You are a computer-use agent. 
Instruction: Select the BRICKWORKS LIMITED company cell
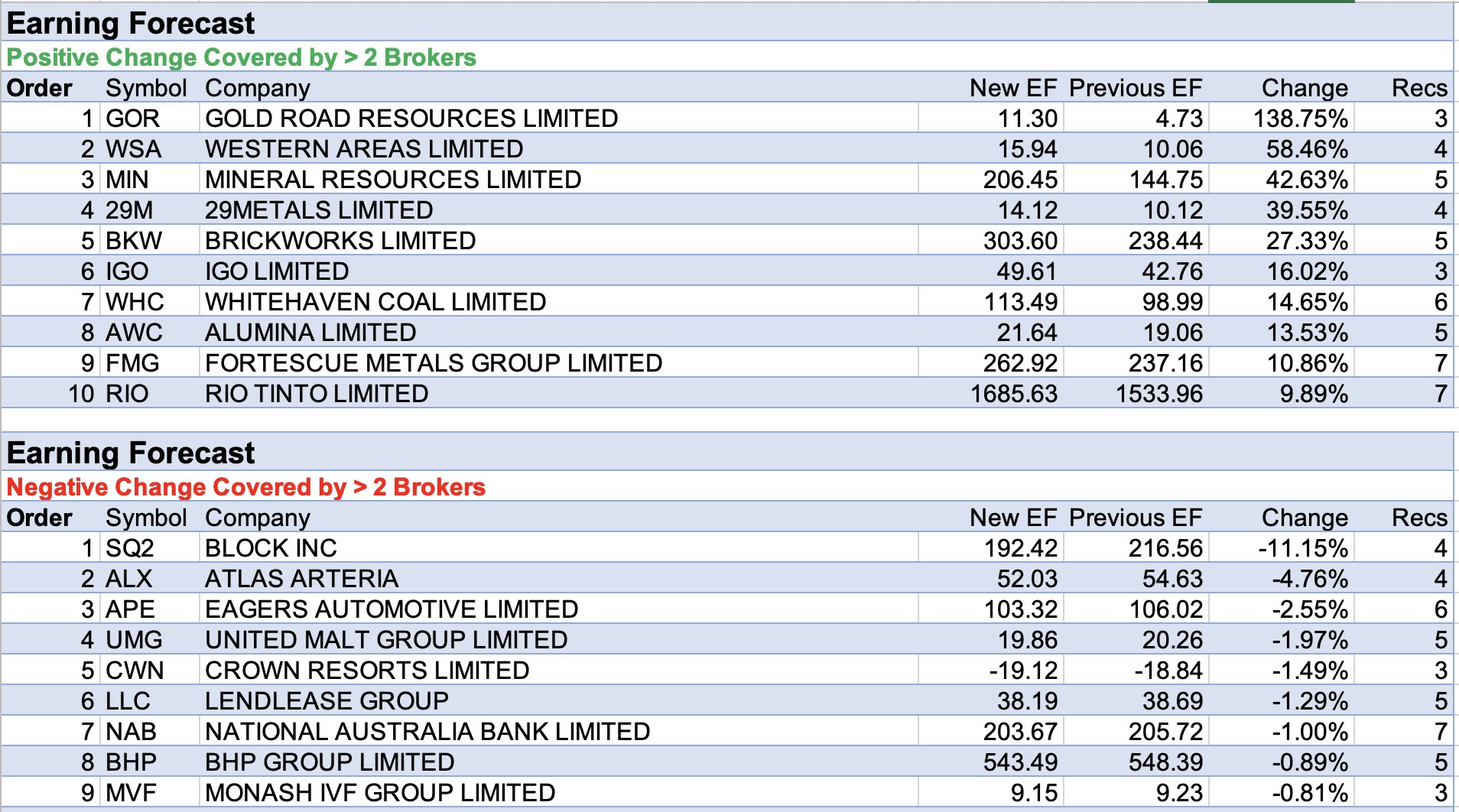coord(340,241)
